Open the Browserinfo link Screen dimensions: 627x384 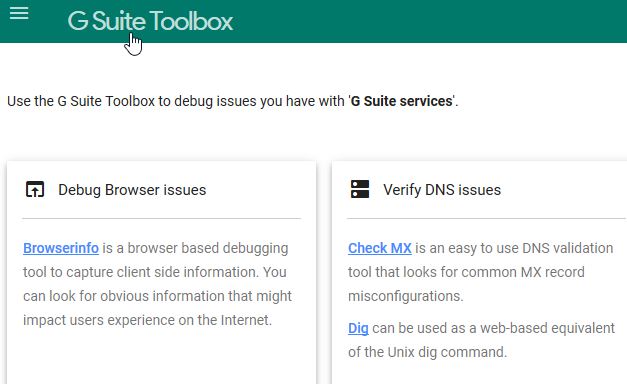pyautogui.click(x=61, y=248)
